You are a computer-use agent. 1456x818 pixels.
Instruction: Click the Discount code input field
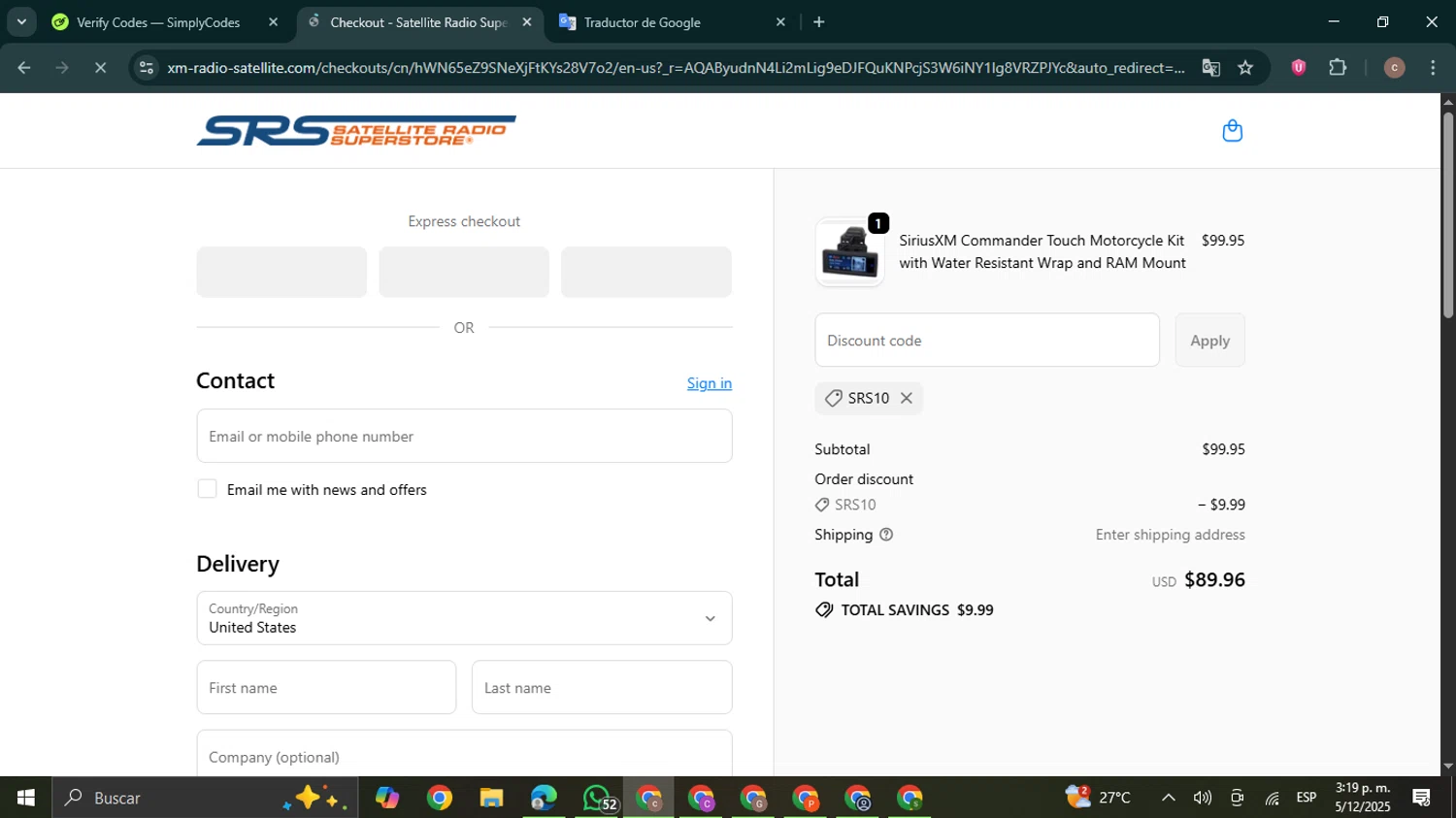click(x=987, y=340)
